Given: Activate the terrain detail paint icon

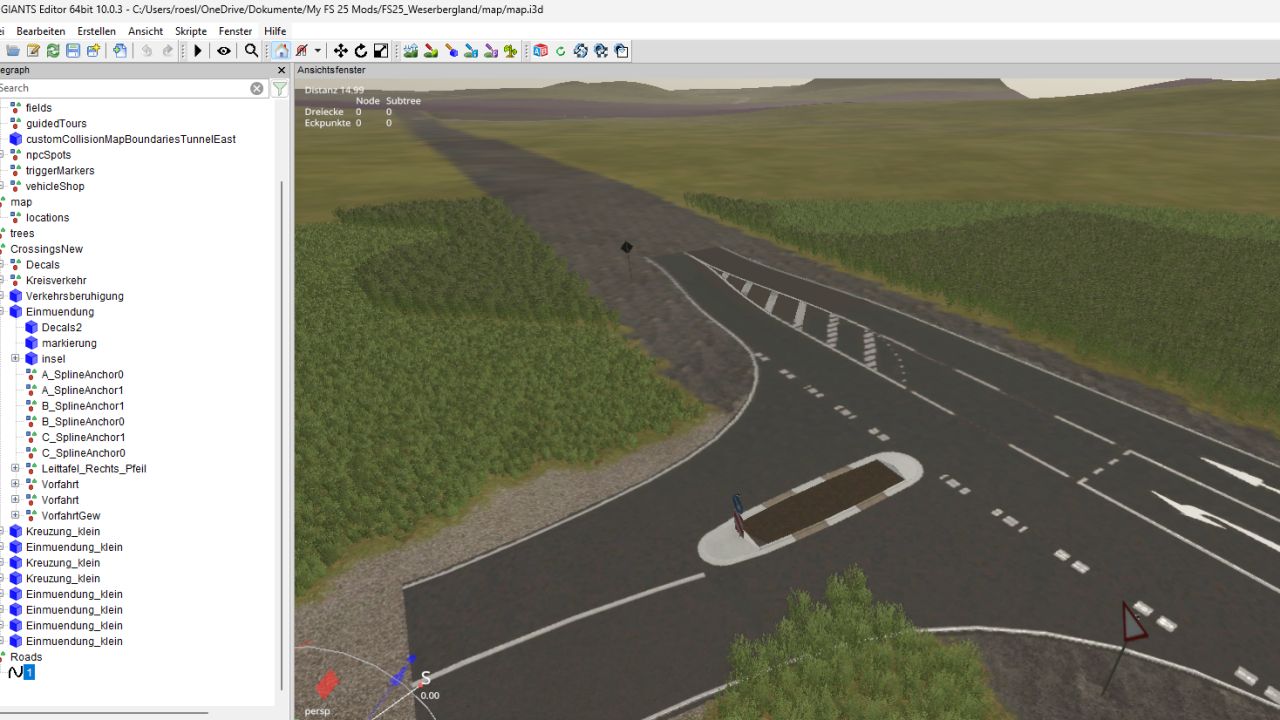Looking at the screenshot, I should tap(431, 51).
